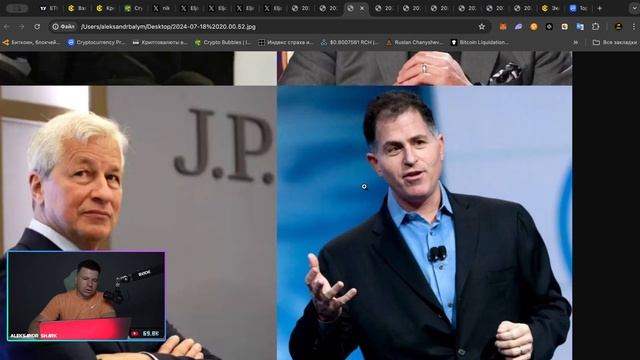Go forward to the next page
The image size is (640, 360).
(x=21, y=27)
